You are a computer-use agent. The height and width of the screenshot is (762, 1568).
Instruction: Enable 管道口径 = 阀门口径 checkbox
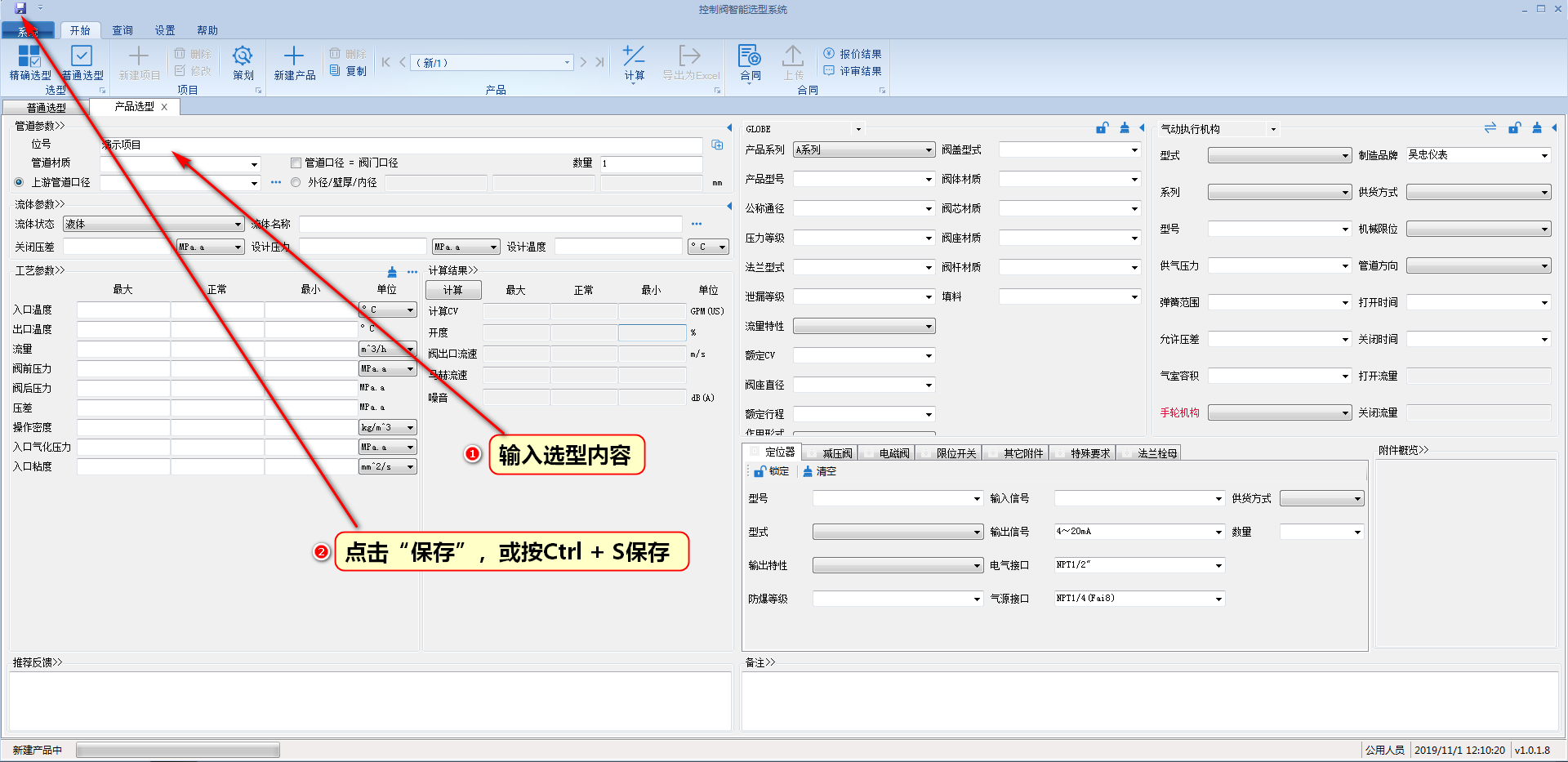(296, 163)
